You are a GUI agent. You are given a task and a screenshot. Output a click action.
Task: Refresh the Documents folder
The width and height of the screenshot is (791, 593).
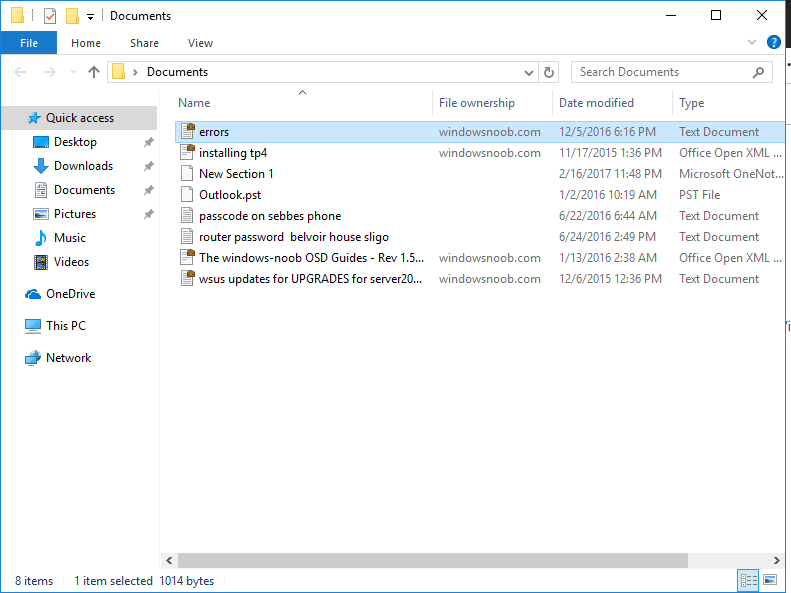click(549, 73)
